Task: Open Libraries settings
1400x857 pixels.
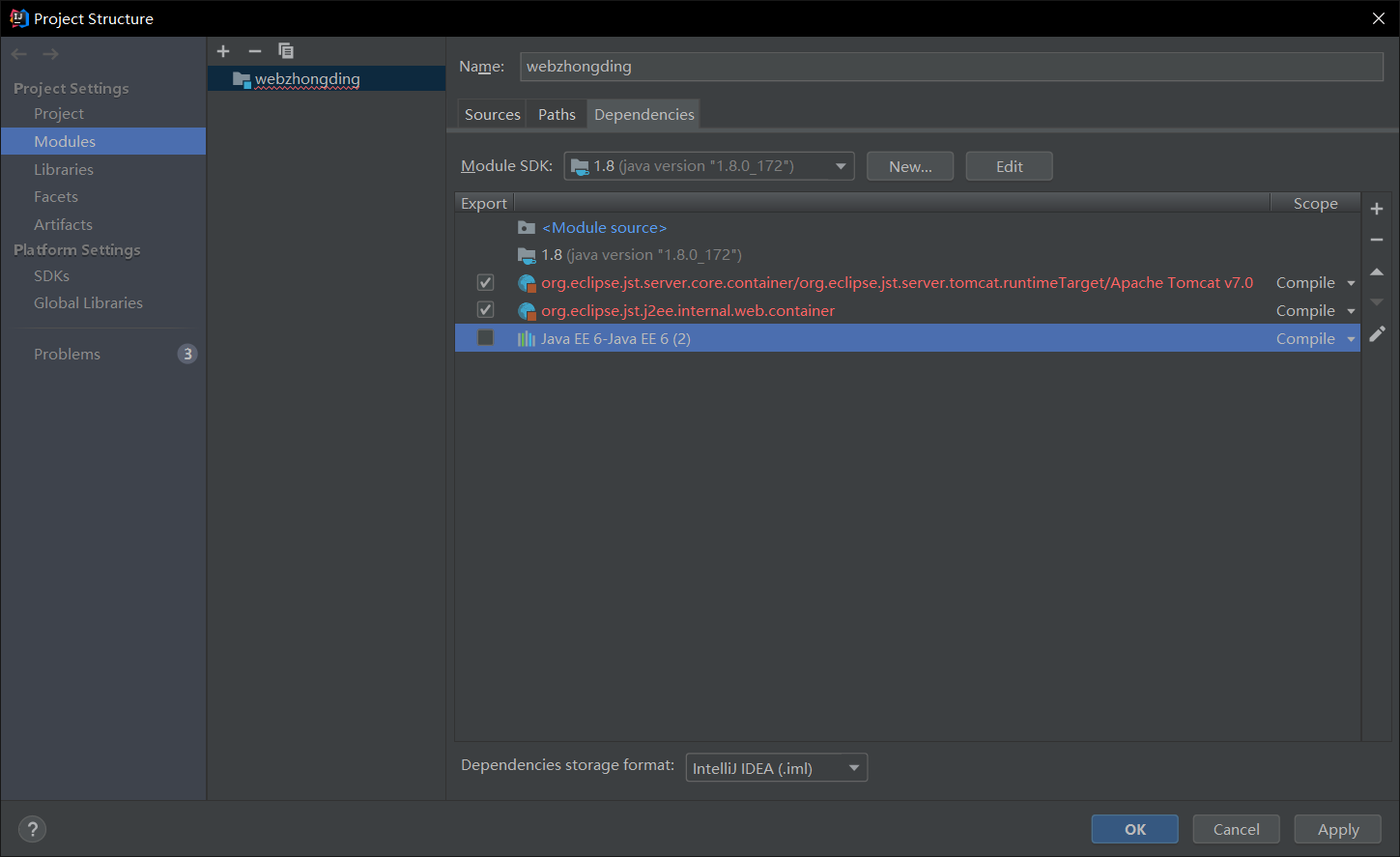Action: point(64,169)
